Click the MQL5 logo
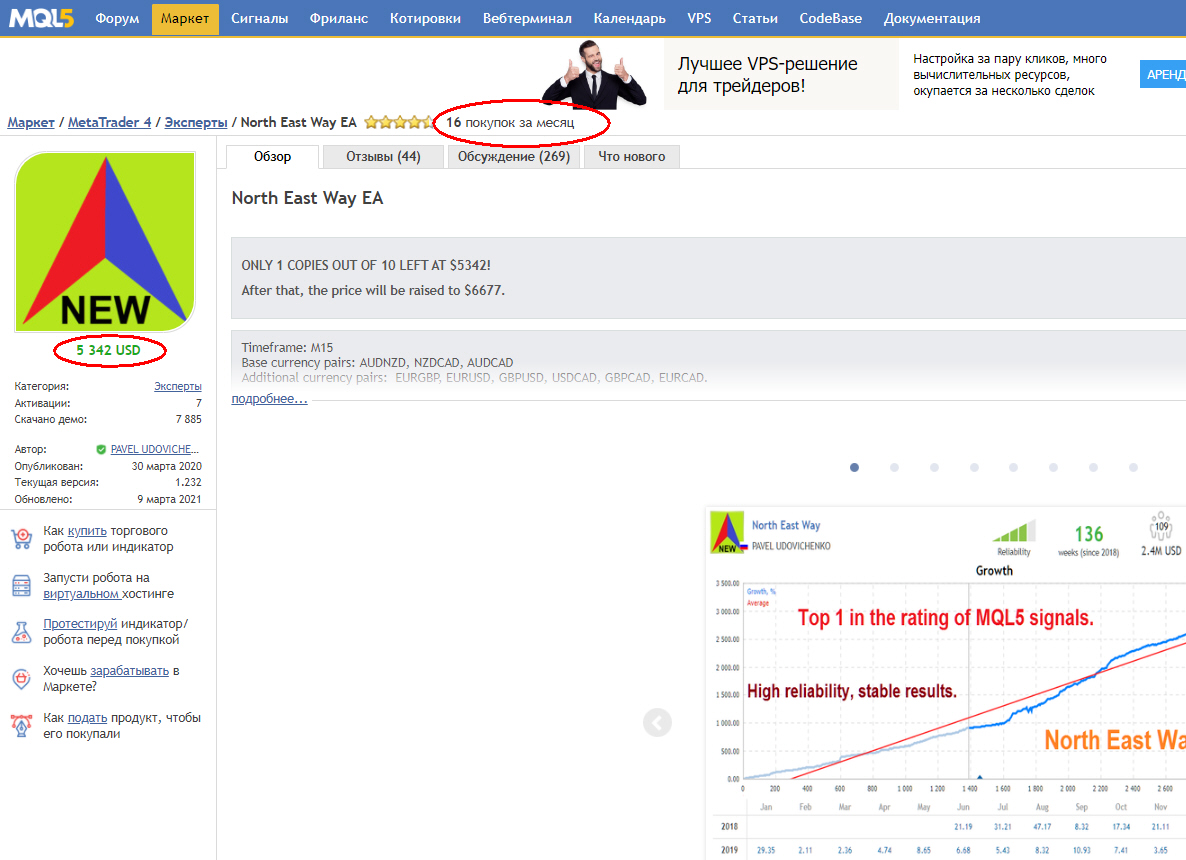The width and height of the screenshot is (1186, 860). [40, 18]
